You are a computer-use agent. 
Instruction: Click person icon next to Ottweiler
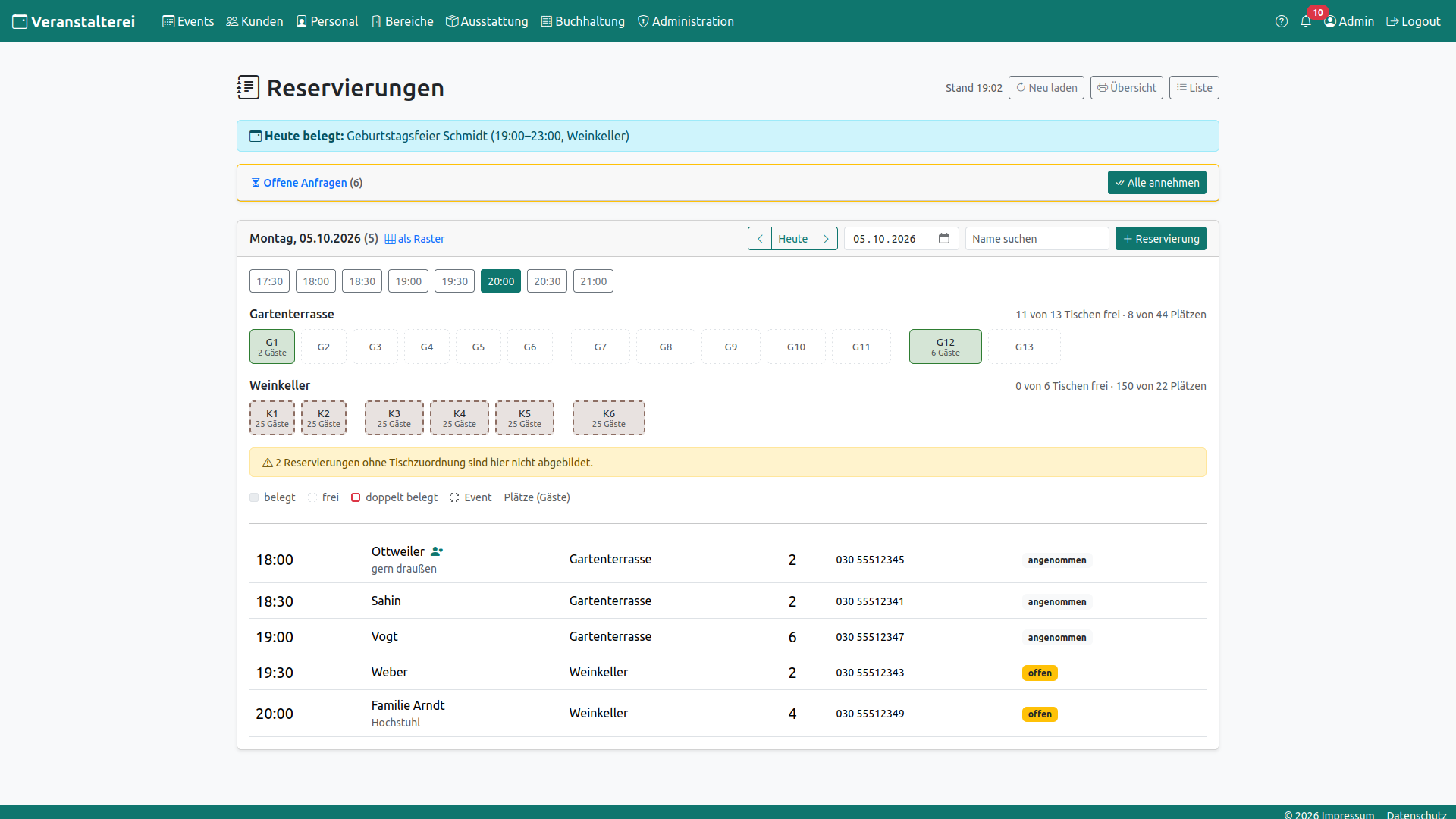point(437,551)
